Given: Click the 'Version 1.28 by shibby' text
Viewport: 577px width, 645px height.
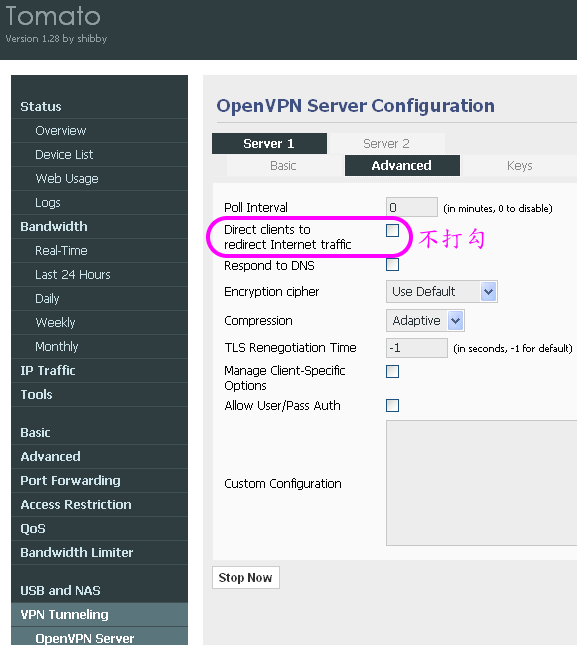Looking at the screenshot, I should tap(56, 39).
